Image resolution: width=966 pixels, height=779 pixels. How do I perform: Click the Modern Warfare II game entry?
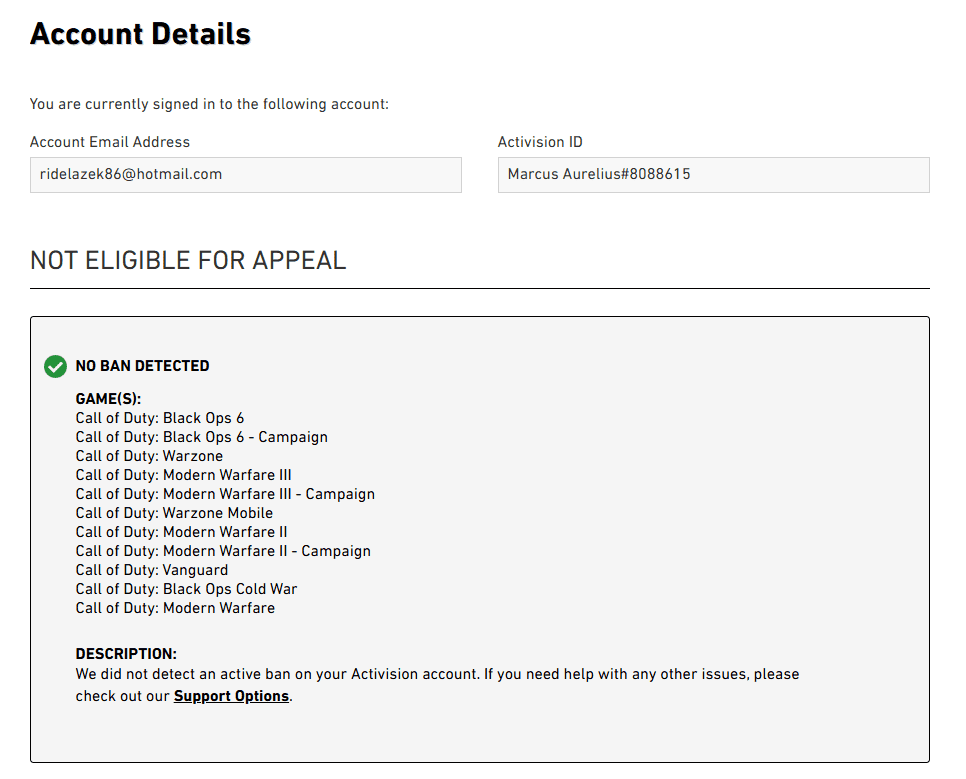pyautogui.click(x=182, y=532)
